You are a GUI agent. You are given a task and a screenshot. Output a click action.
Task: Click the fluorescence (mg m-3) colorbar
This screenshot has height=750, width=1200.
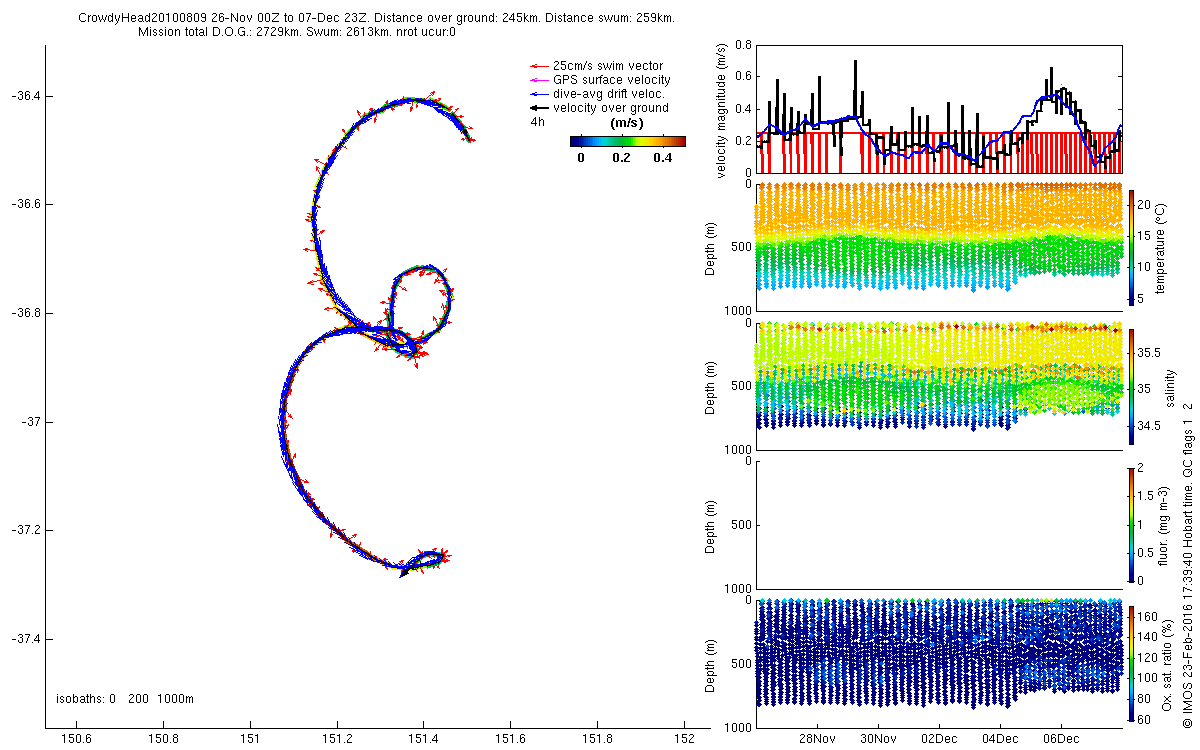coord(1132,525)
